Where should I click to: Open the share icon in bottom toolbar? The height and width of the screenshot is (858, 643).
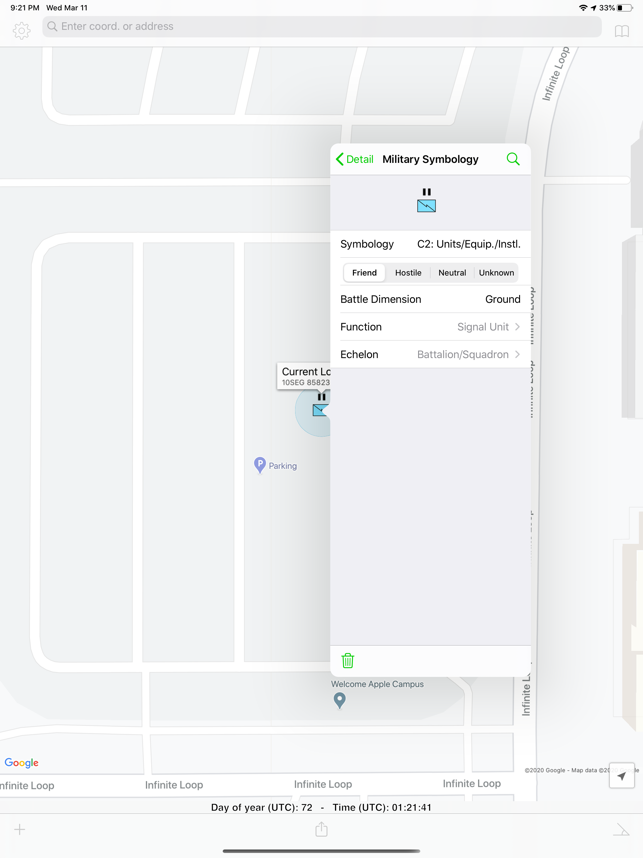321,829
